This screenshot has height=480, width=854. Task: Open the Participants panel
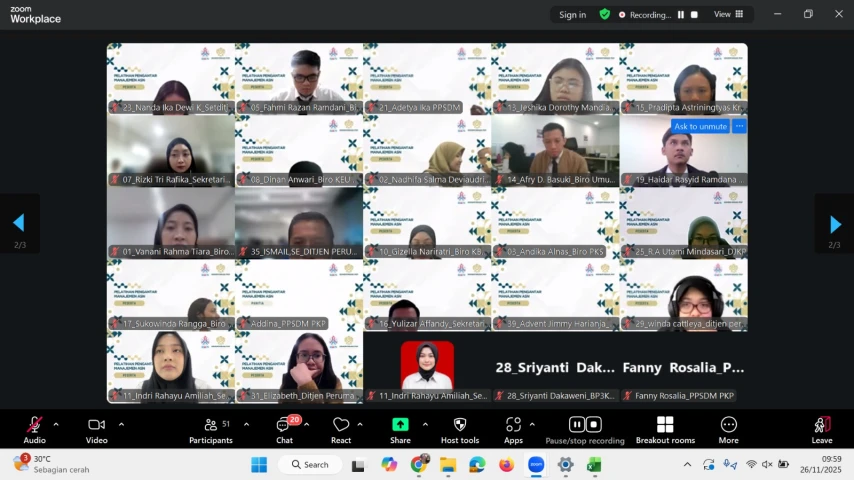[211, 430]
